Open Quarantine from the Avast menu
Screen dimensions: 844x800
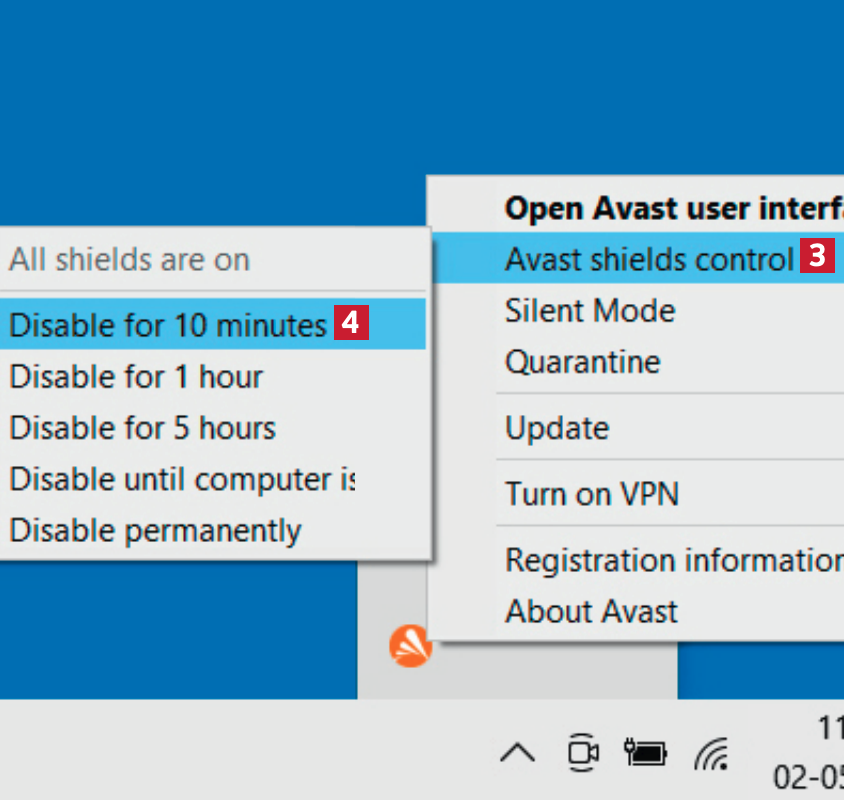(582, 361)
